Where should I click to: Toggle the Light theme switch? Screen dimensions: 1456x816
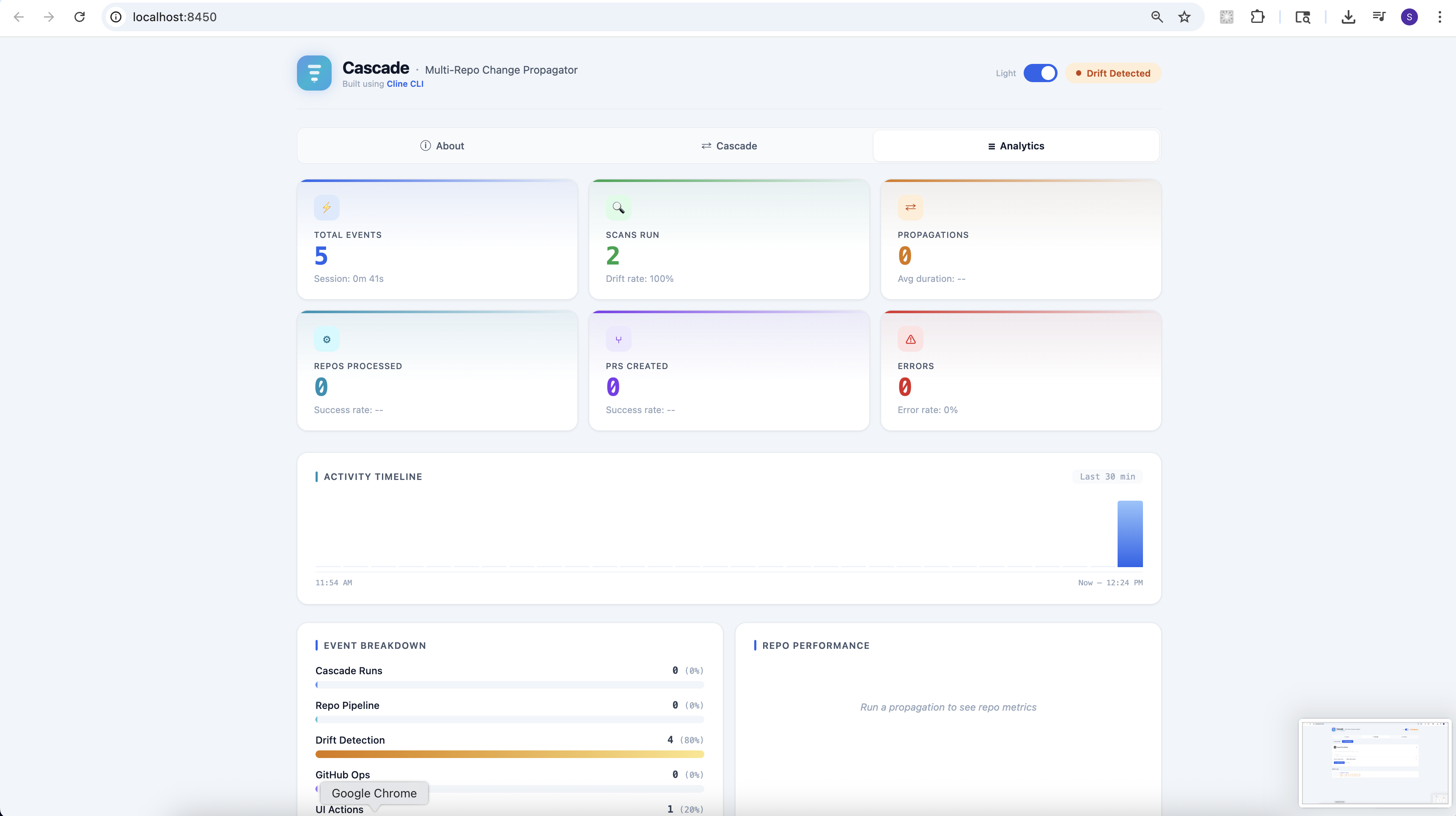point(1040,73)
